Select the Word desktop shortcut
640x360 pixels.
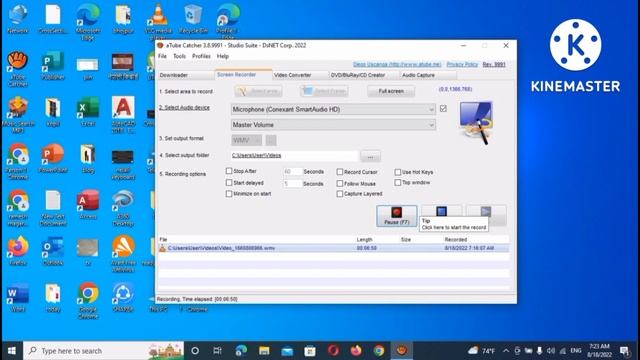[x=18, y=298]
